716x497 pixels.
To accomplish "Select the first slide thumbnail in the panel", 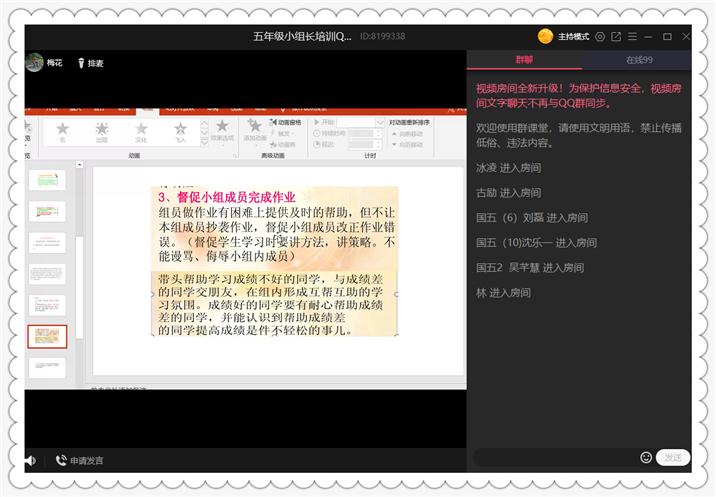I will pos(47,180).
